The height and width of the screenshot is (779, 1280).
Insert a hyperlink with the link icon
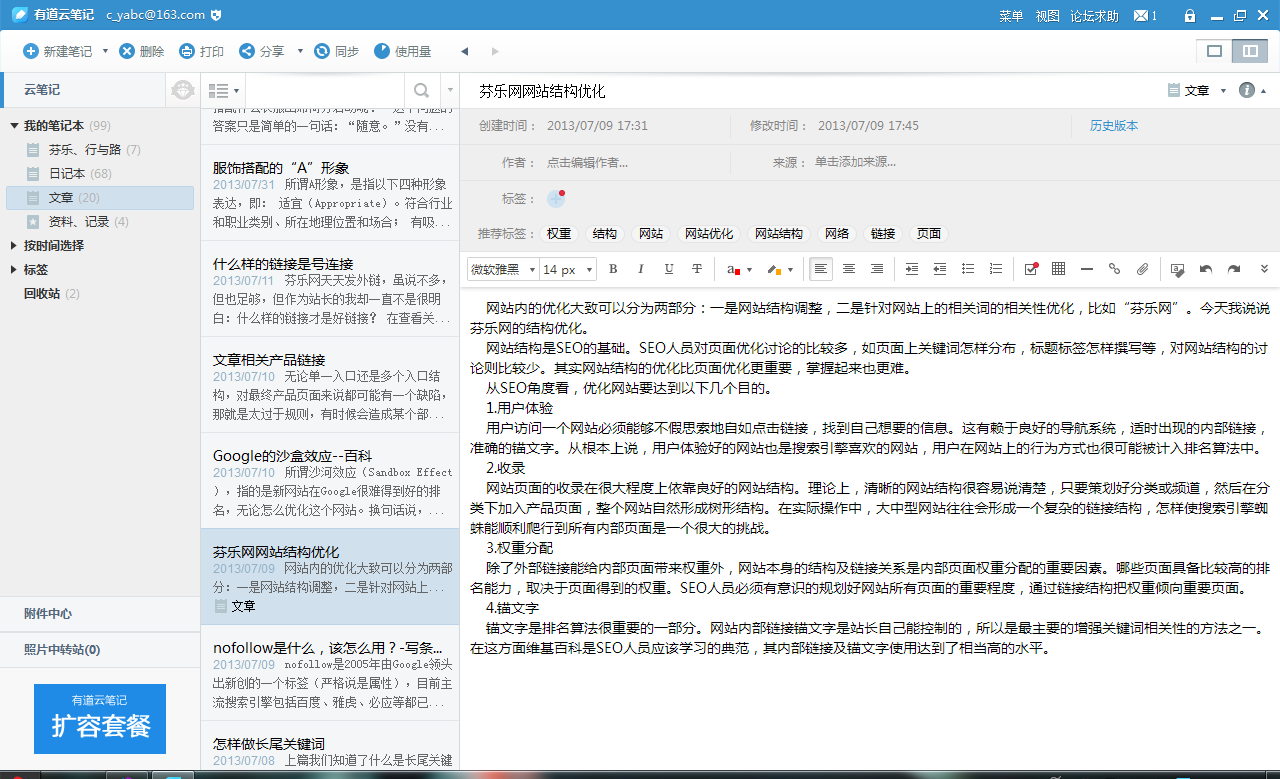(x=1114, y=268)
